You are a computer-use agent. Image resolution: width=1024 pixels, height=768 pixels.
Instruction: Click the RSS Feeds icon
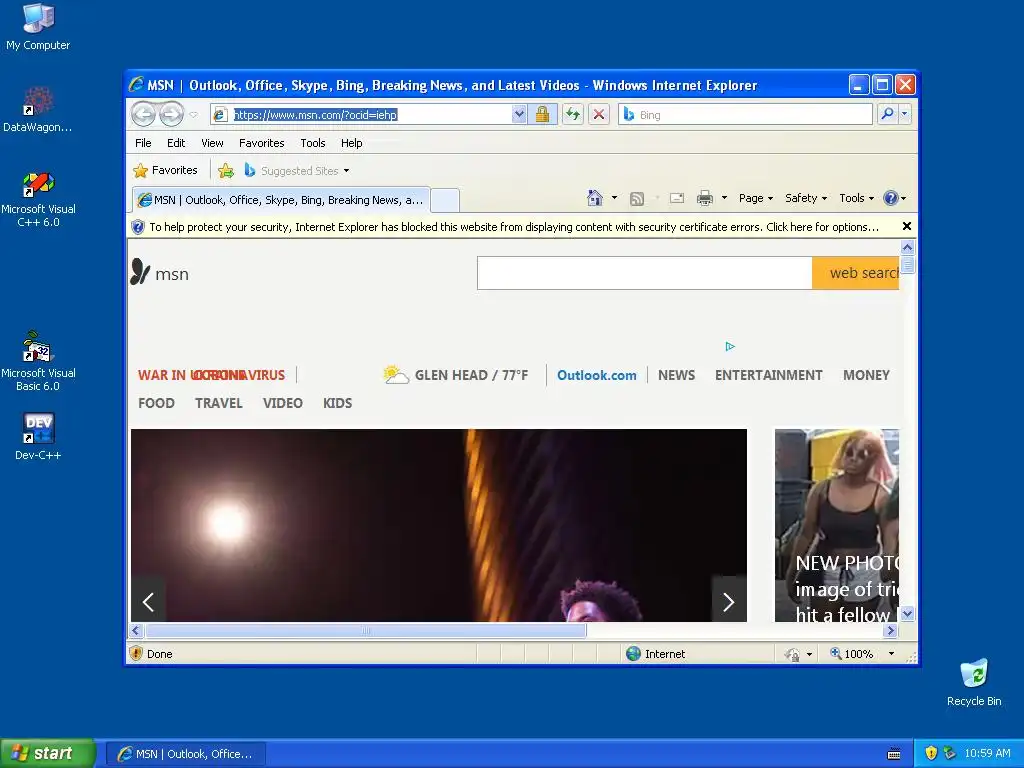(x=637, y=199)
